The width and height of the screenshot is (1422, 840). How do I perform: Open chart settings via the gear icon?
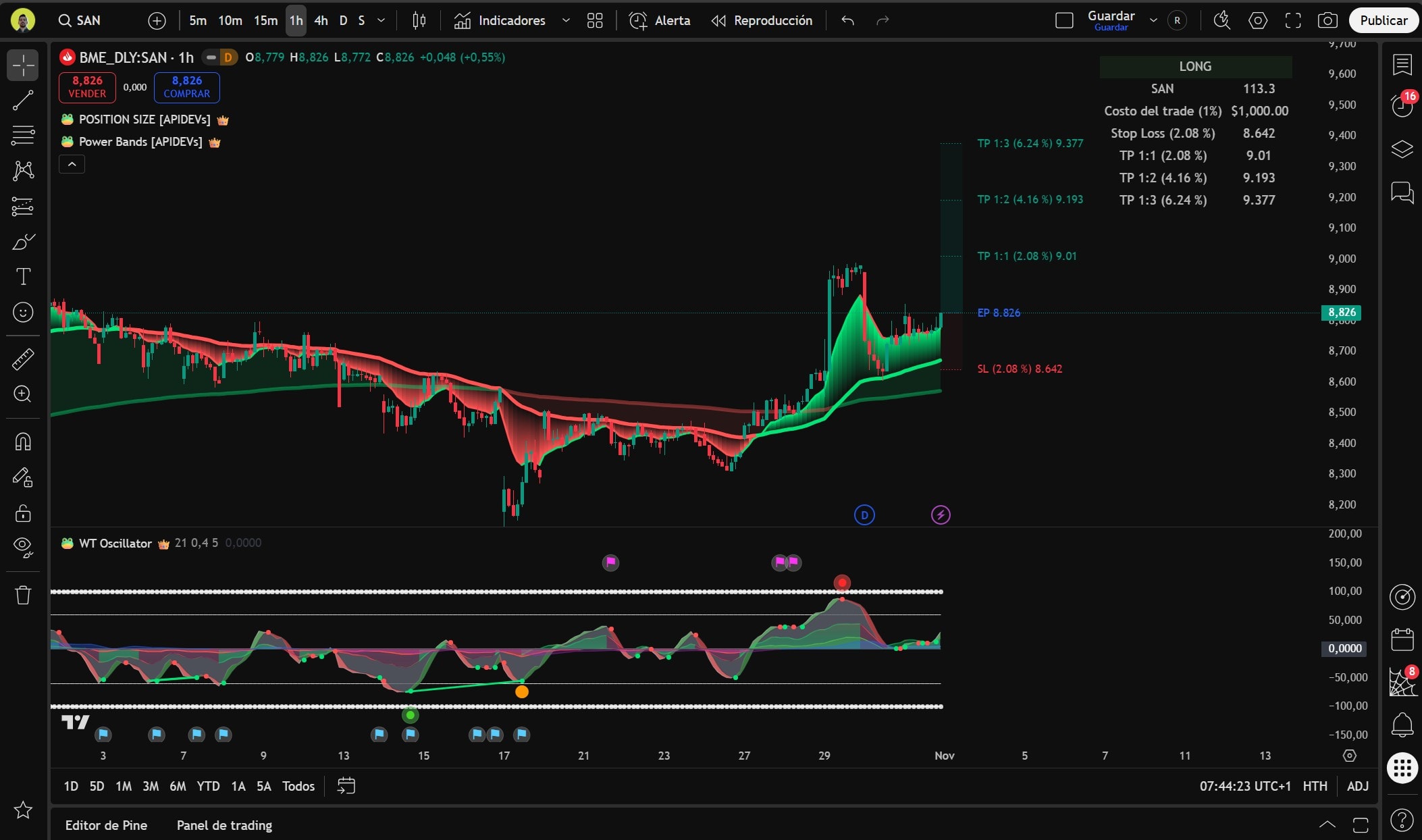(x=1258, y=20)
